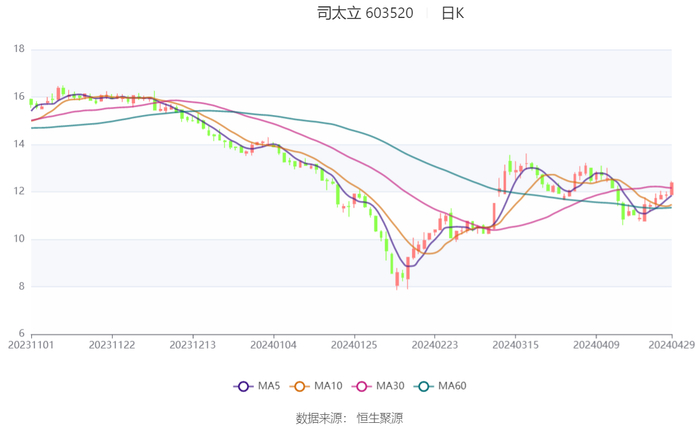This screenshot has height=426, width=700.
Task: Click the 数据来源 恒生聚源 source text
Action: click(x=349, y=417)
